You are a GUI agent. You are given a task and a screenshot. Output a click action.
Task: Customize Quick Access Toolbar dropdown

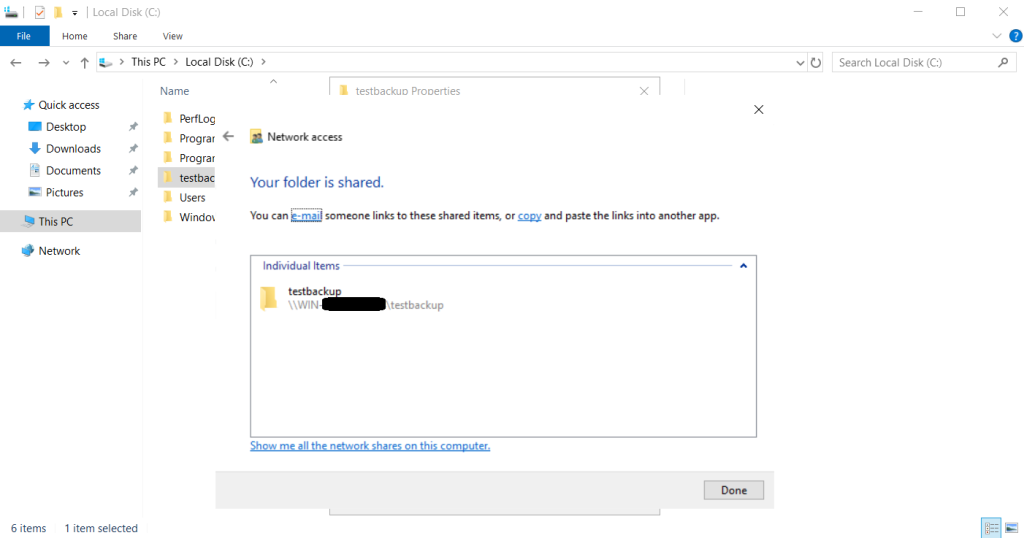(74, 12)
